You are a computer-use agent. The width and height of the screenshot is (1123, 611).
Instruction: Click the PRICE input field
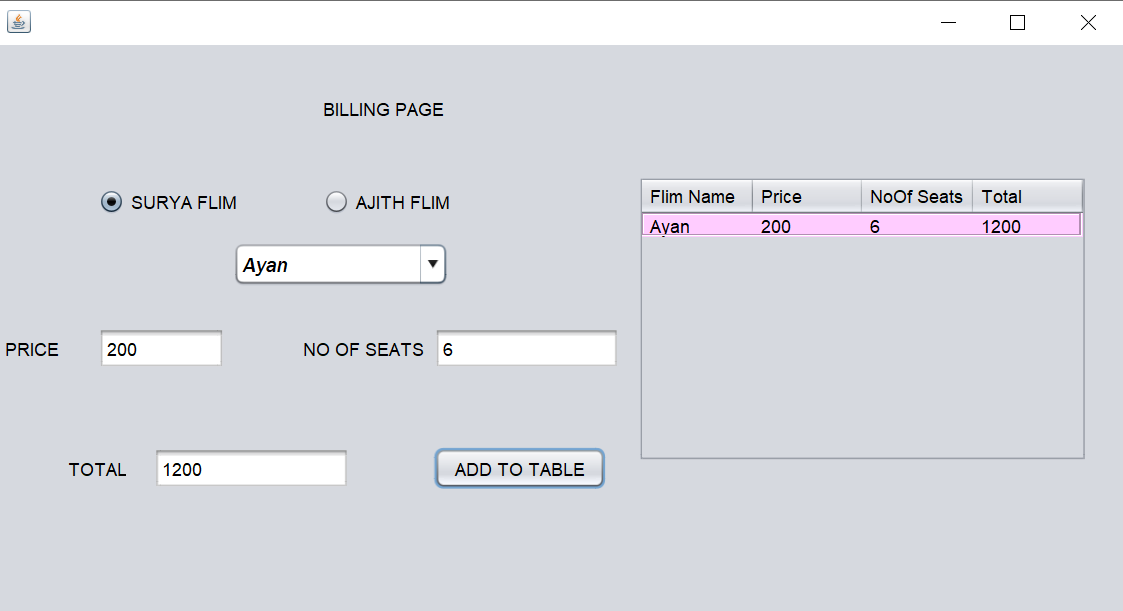(x=161, y=350)
